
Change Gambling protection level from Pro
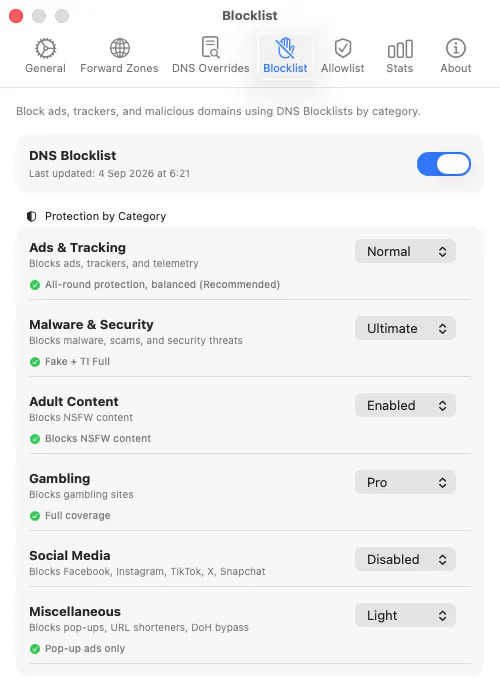[x=405, y=482]
